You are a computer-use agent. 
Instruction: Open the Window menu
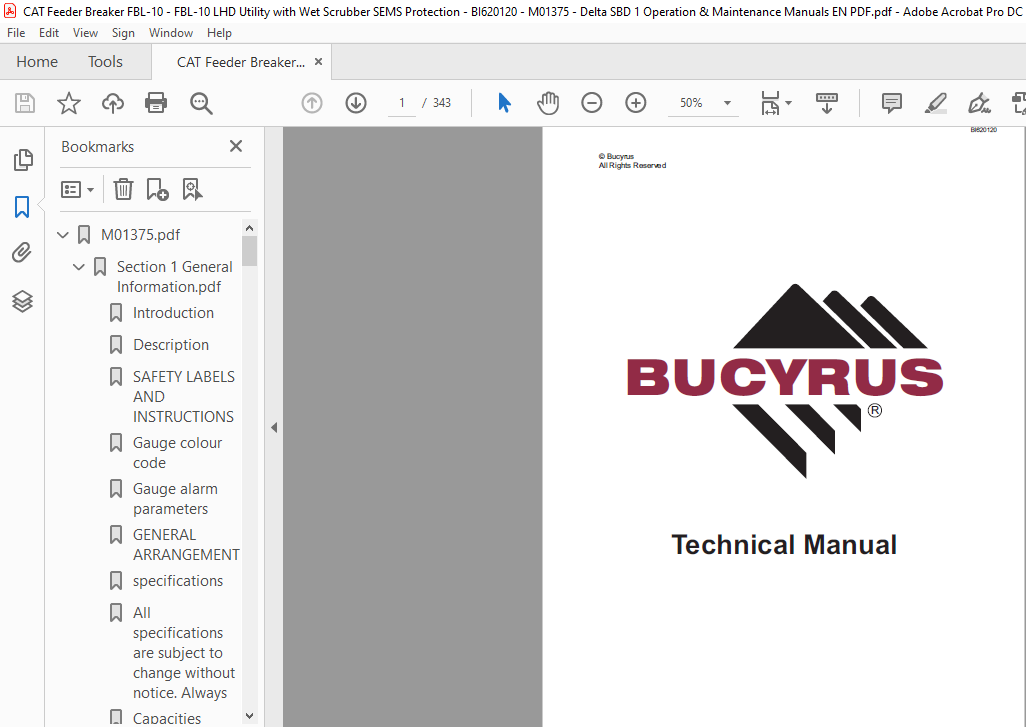pos(171,33)
